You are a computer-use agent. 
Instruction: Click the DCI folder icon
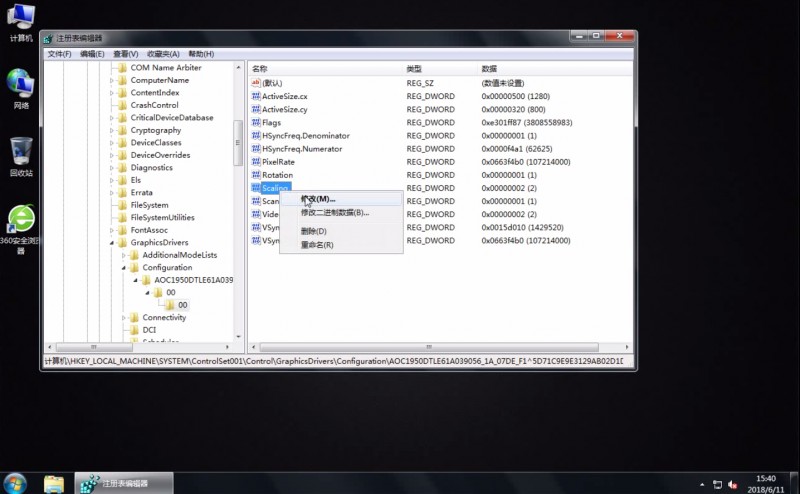click(x=134, y=330)
